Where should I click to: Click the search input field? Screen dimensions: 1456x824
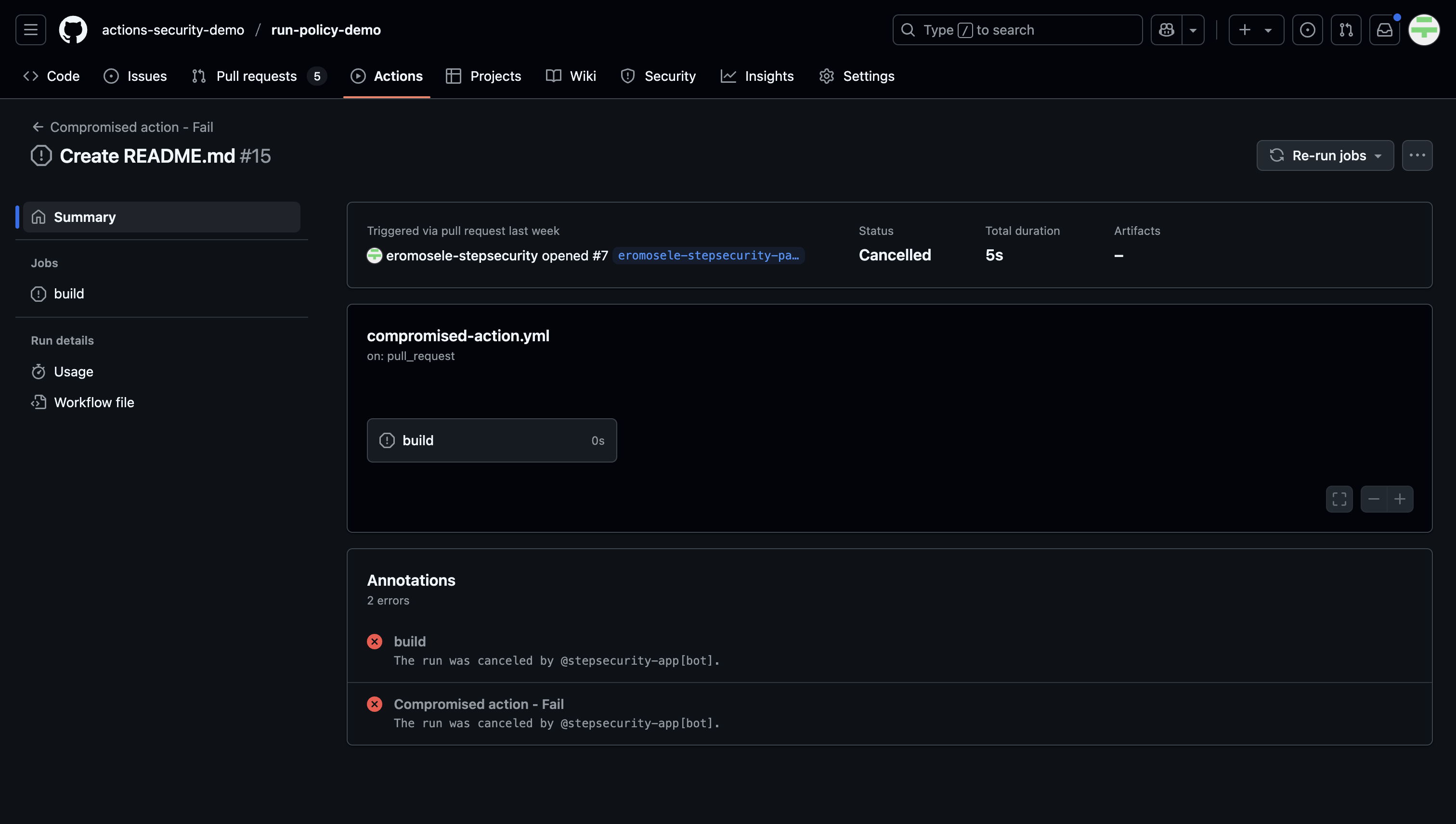[x=1017, y=29]
